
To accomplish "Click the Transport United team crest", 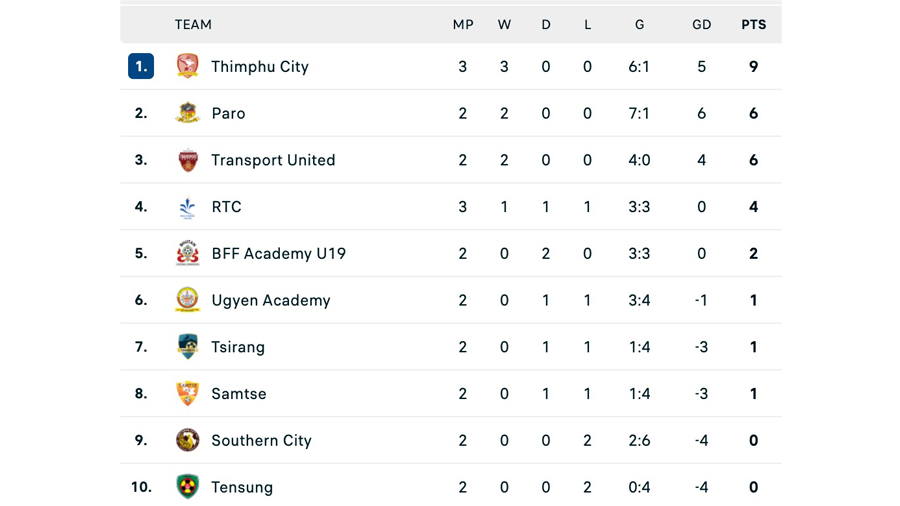I will pos(188,160).
